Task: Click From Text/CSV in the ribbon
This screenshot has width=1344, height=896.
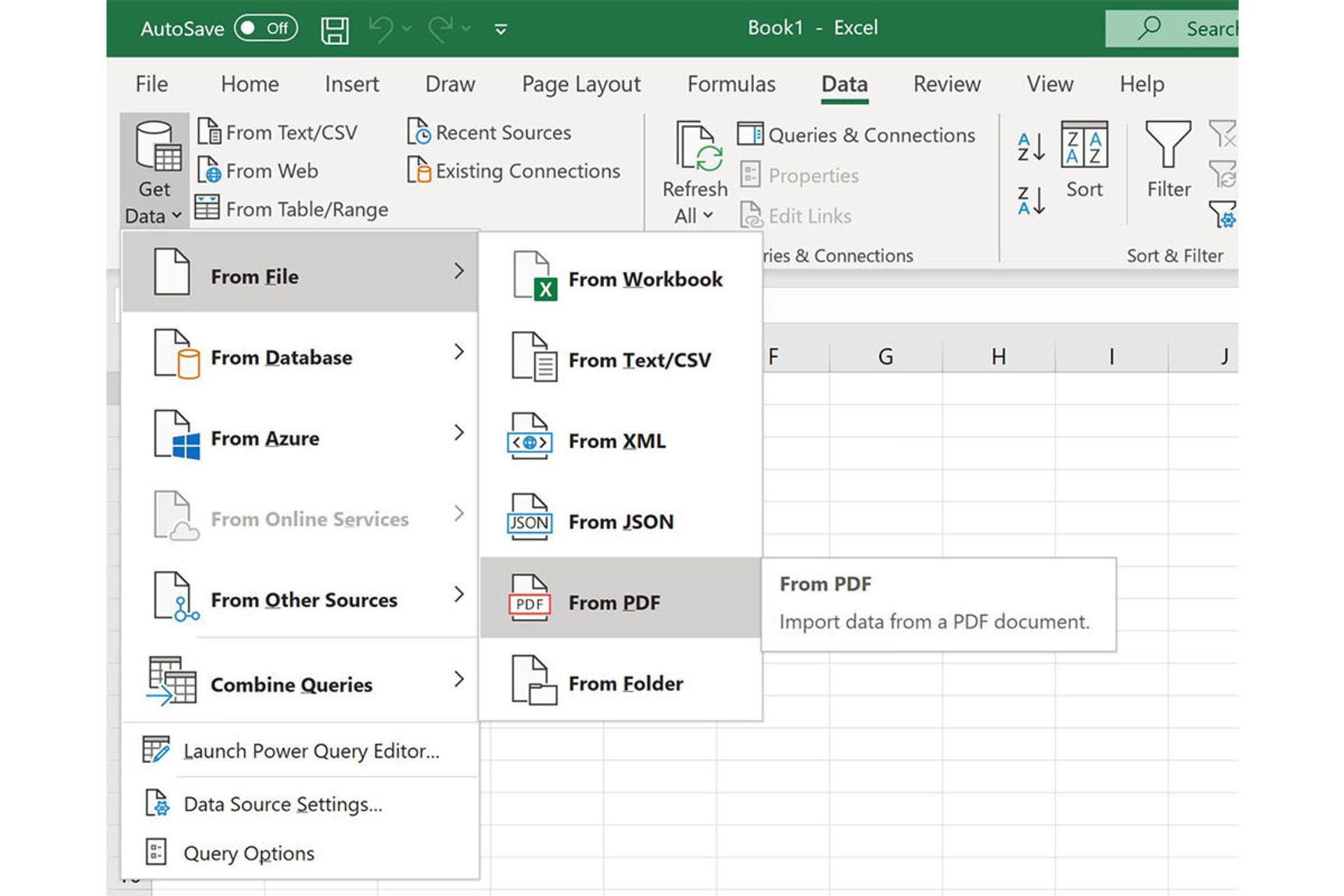Action: (278, 132)
